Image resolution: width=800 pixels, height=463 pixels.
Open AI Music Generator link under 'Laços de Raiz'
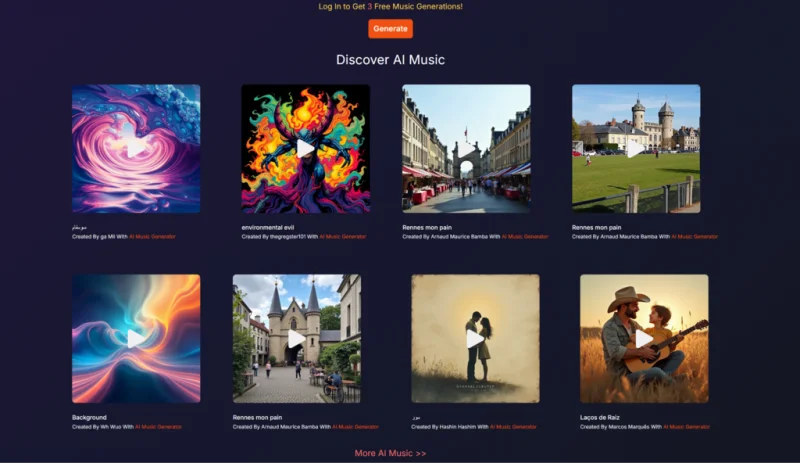(x=684, y=427)
